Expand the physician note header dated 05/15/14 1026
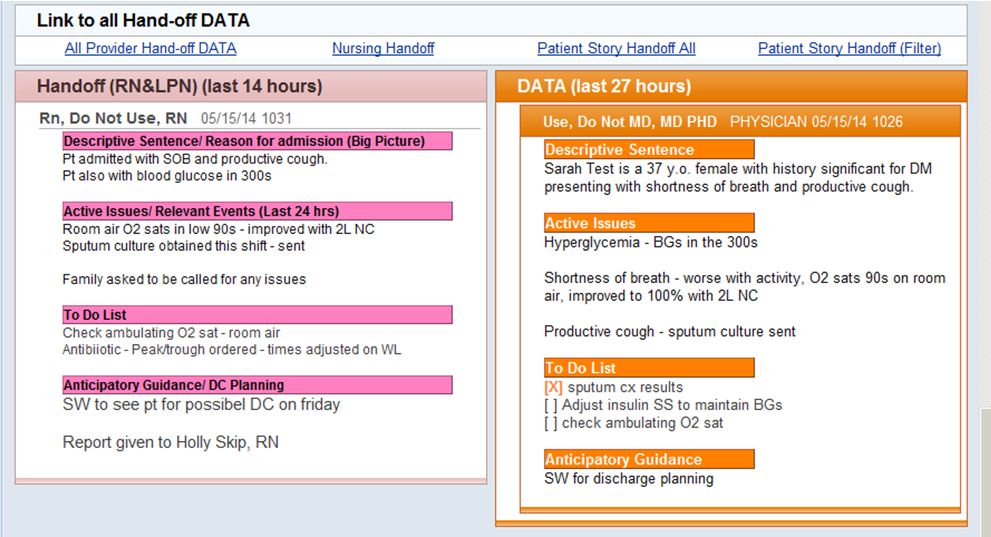 tap(722, 122)
